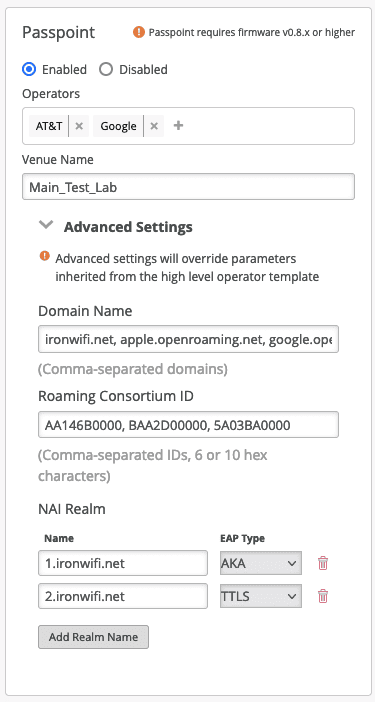Delete the 2.ironwifi.net realm row
375x702 pixels.
click(x=323, y=596)
